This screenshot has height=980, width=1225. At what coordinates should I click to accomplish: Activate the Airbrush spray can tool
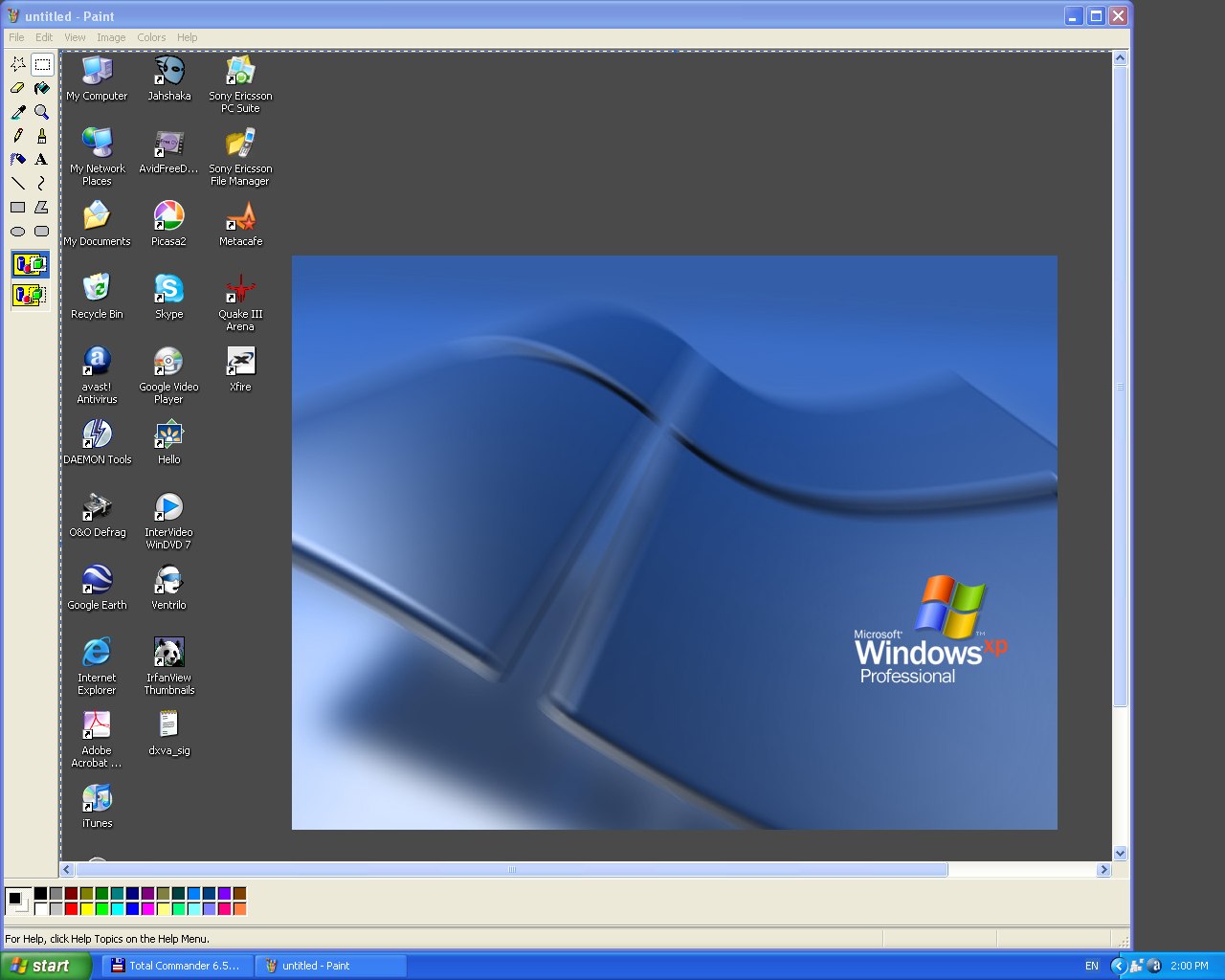coord(18,160)
